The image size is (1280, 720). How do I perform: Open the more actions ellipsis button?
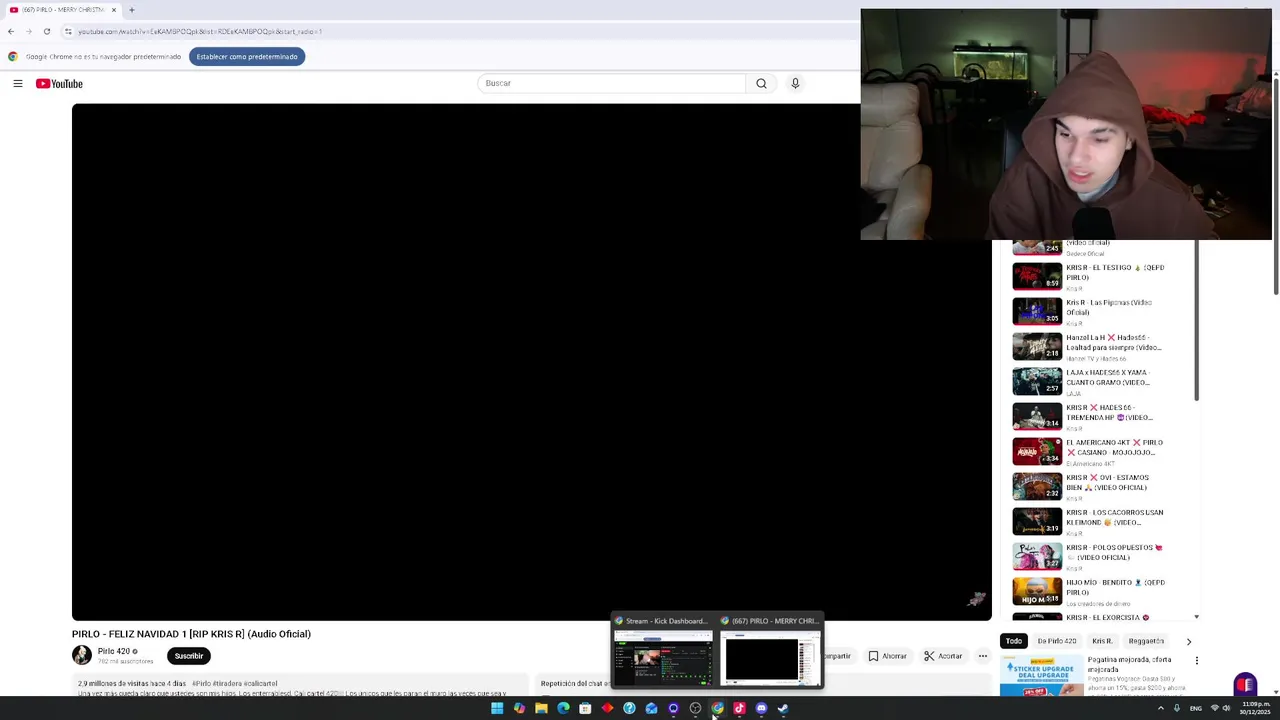[983, 656]
